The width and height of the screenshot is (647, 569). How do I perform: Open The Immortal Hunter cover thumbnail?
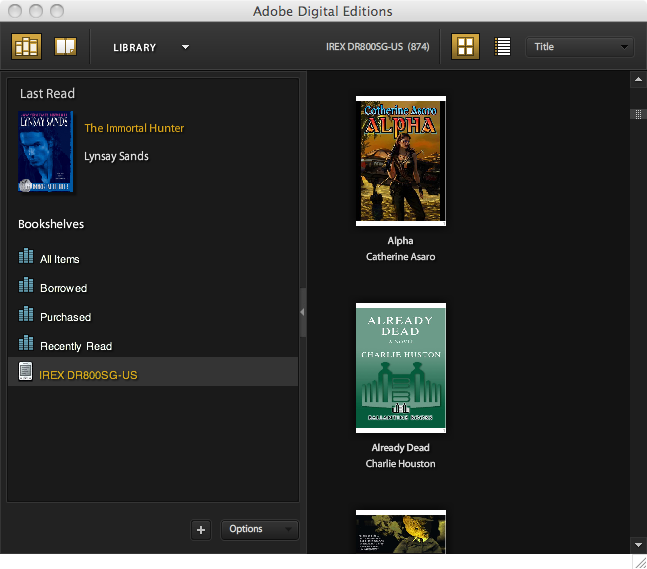point(45,151)
